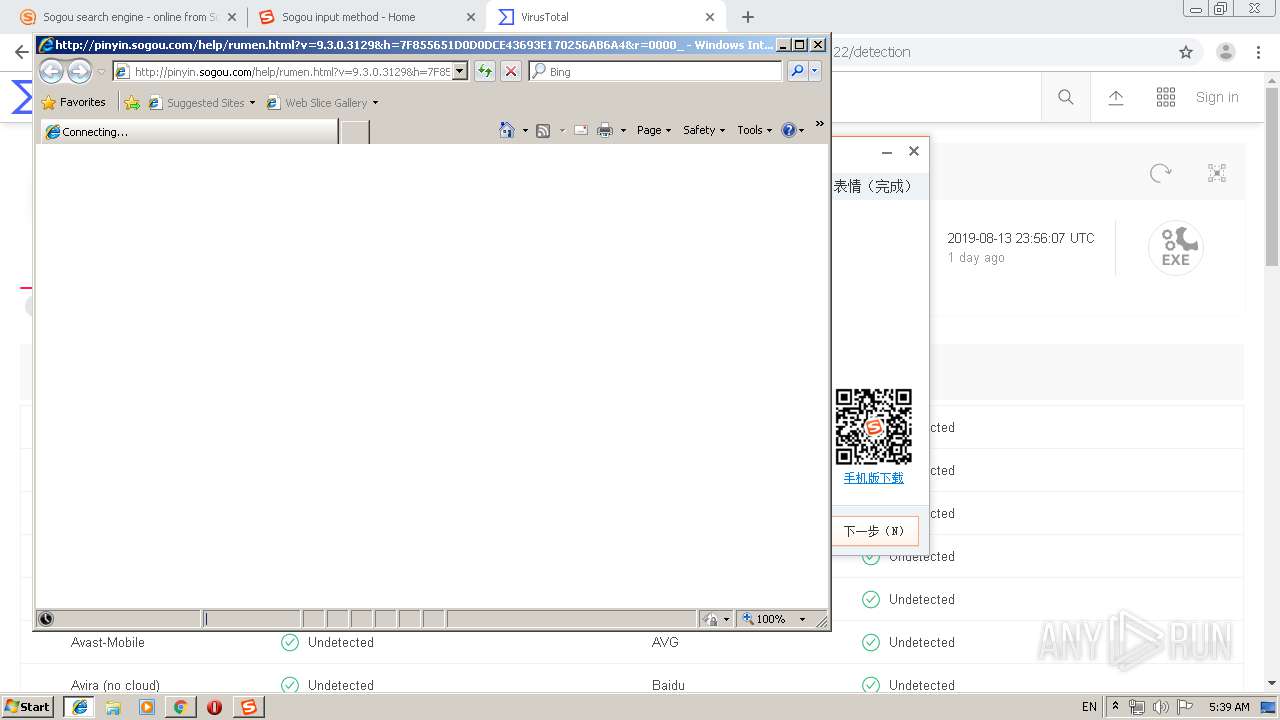Click the volume icon in the system tray

[1160, 707]
